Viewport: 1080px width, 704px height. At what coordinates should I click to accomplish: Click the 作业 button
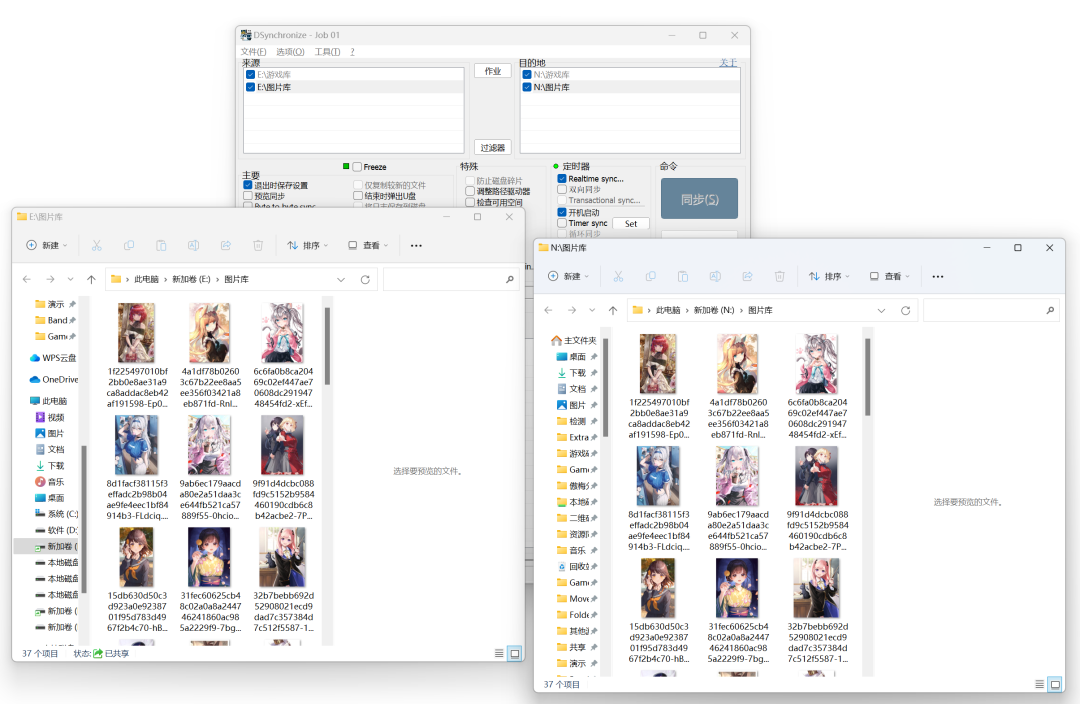tap(492, 71)
